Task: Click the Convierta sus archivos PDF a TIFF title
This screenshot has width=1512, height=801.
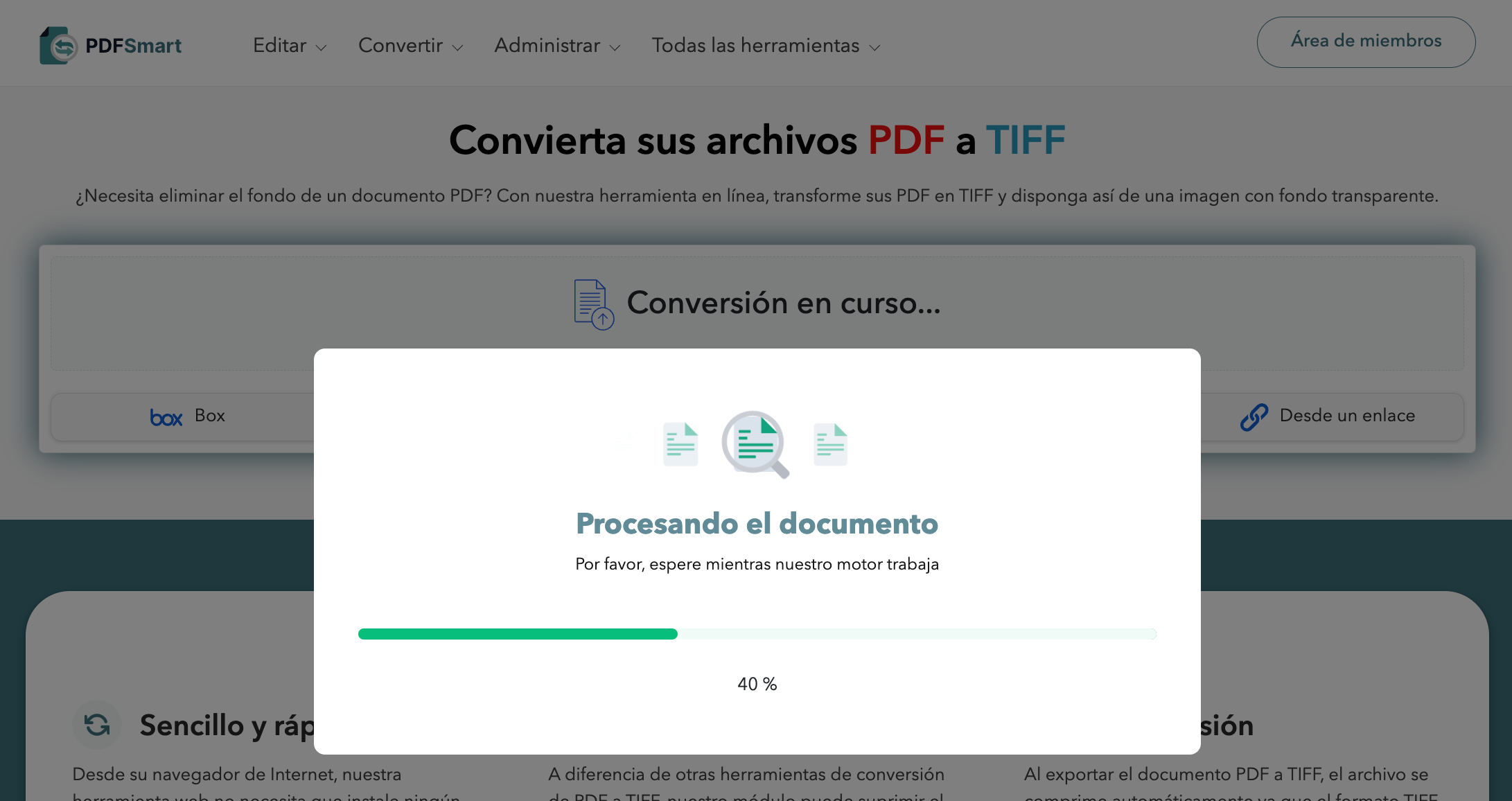Action: click(x=757, y=139)
